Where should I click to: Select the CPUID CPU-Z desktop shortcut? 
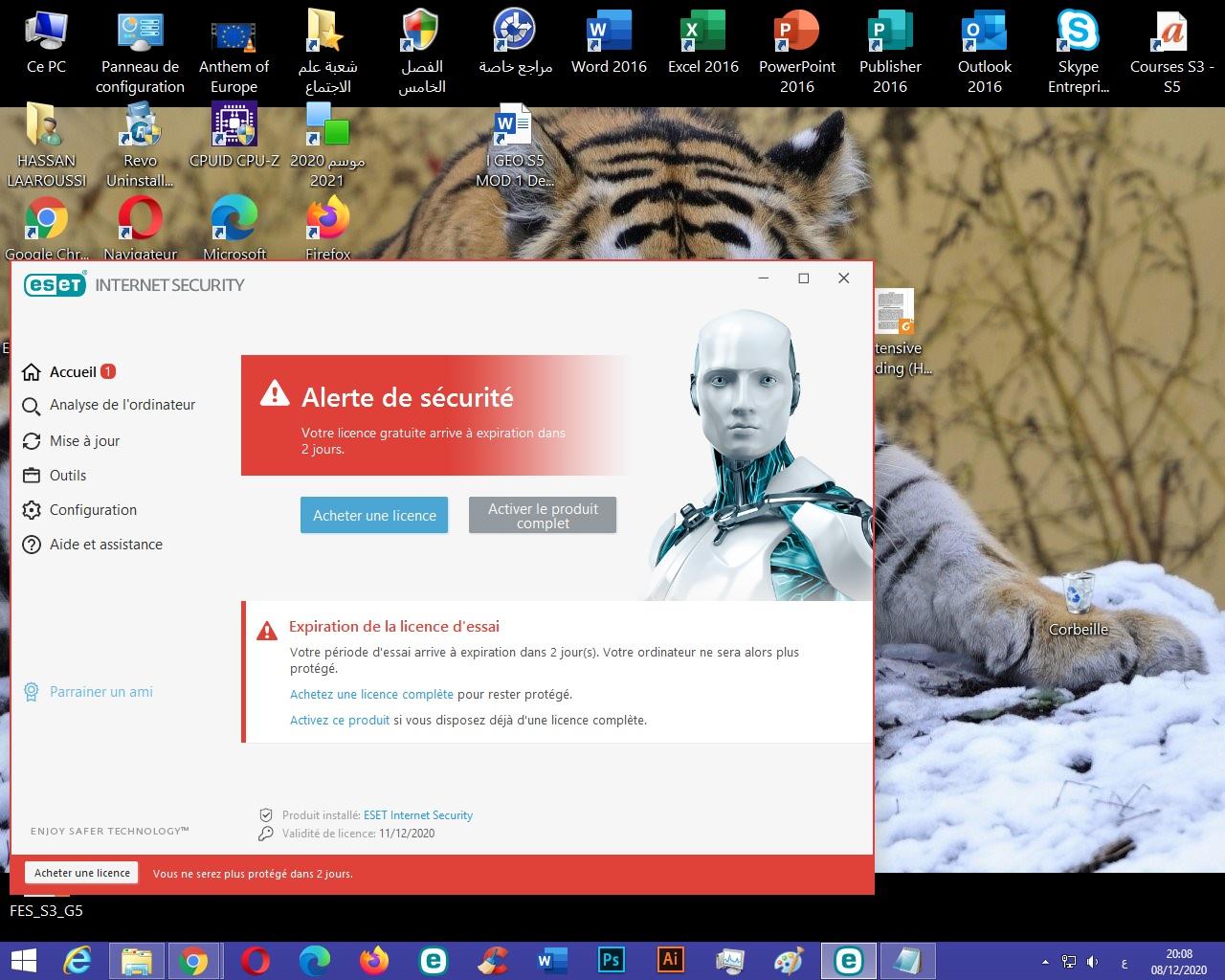234,136
